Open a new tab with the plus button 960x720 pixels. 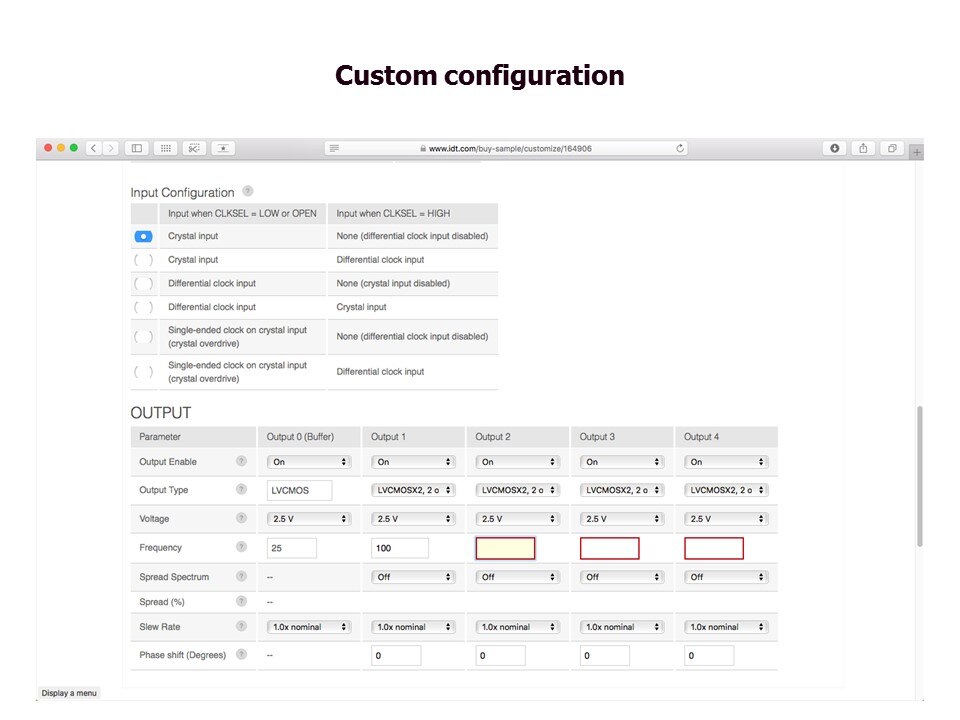coord(917,150)
